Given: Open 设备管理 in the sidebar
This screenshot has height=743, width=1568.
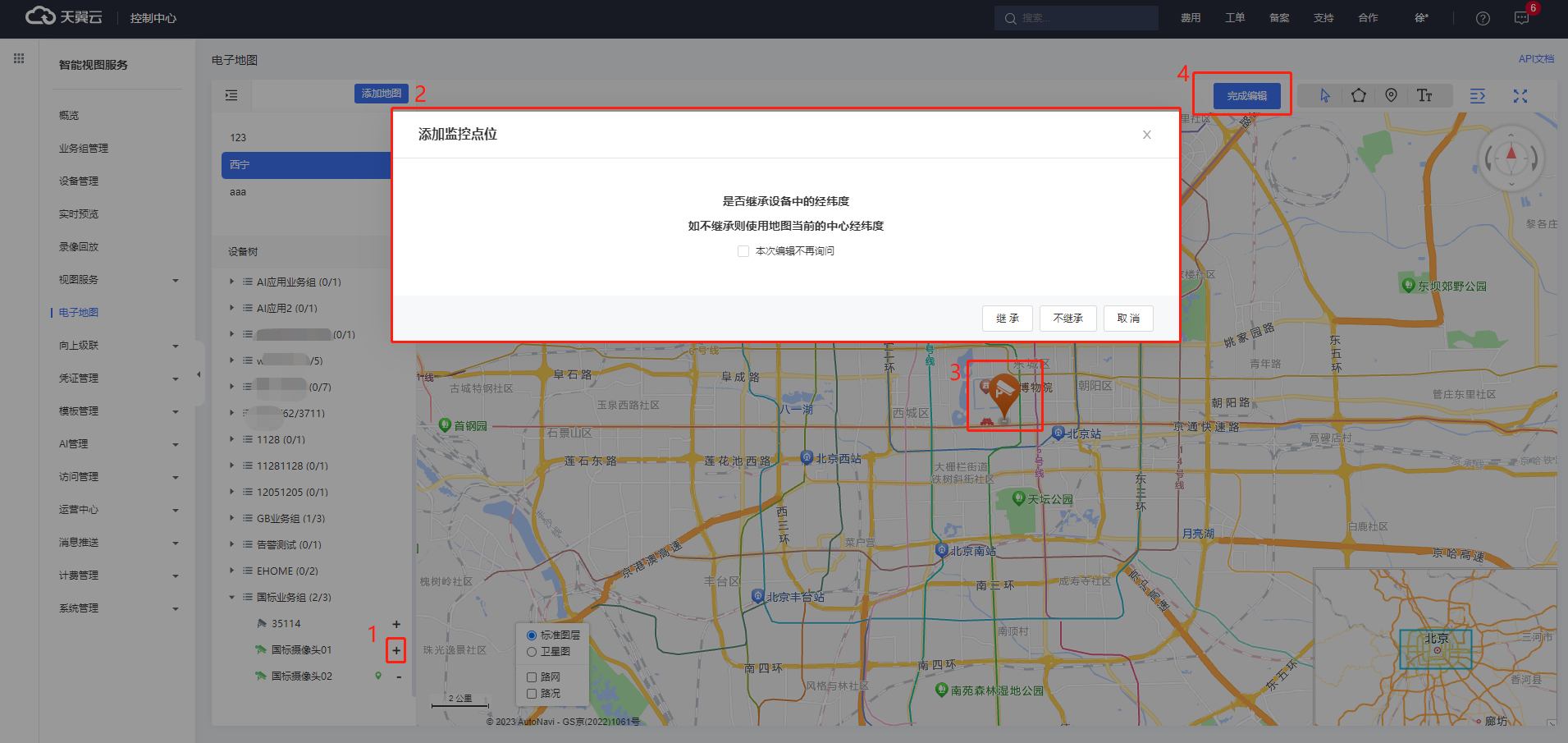Looking at the screenshot, I should (79, 181).
